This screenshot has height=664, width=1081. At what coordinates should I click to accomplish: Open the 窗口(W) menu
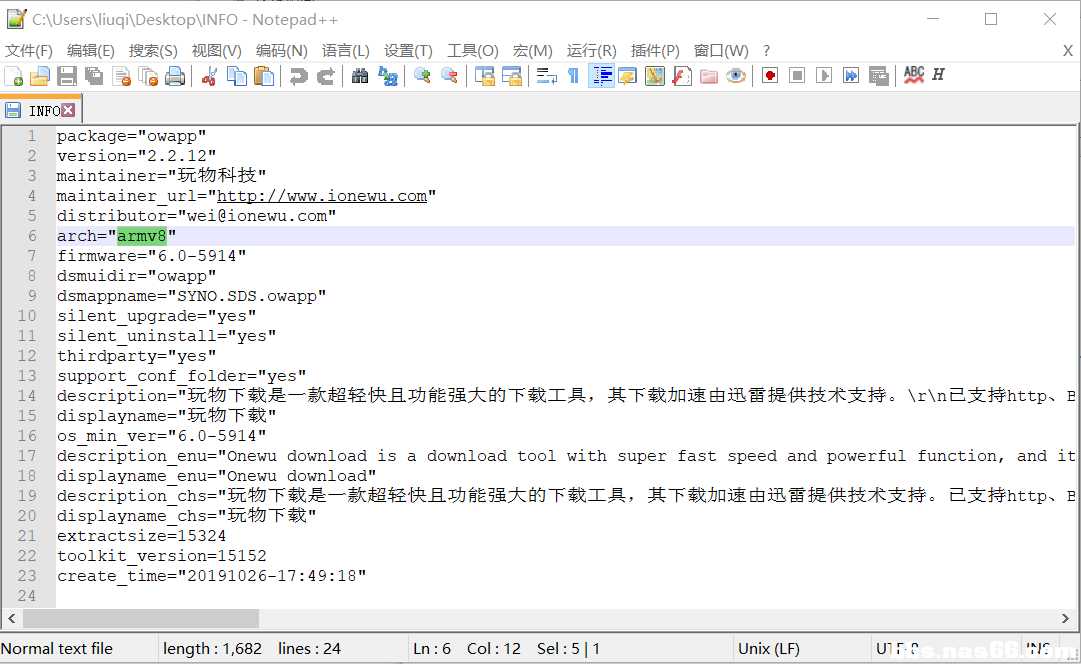(720, 51)
